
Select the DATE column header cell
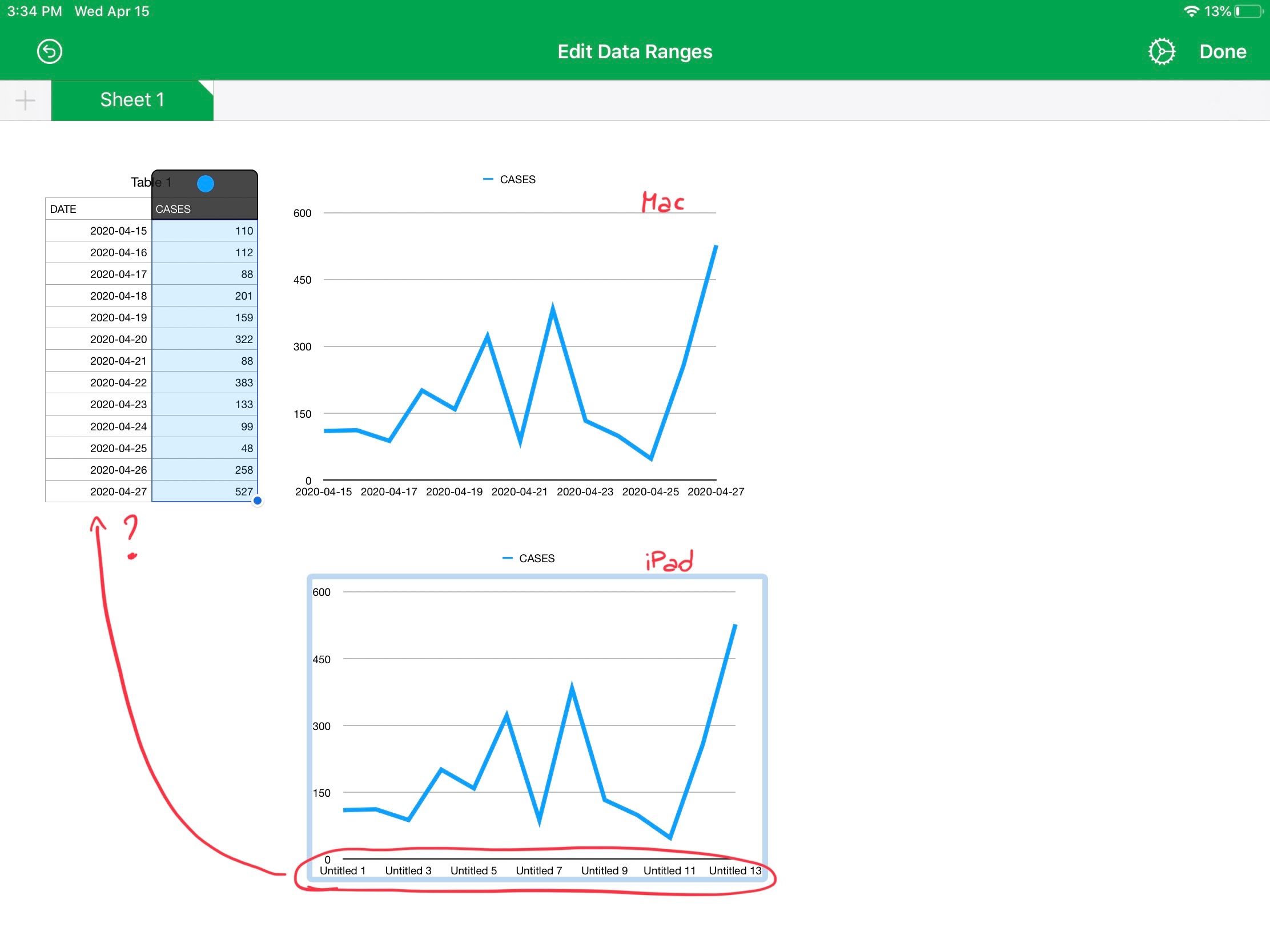click(x=98, y=209)
